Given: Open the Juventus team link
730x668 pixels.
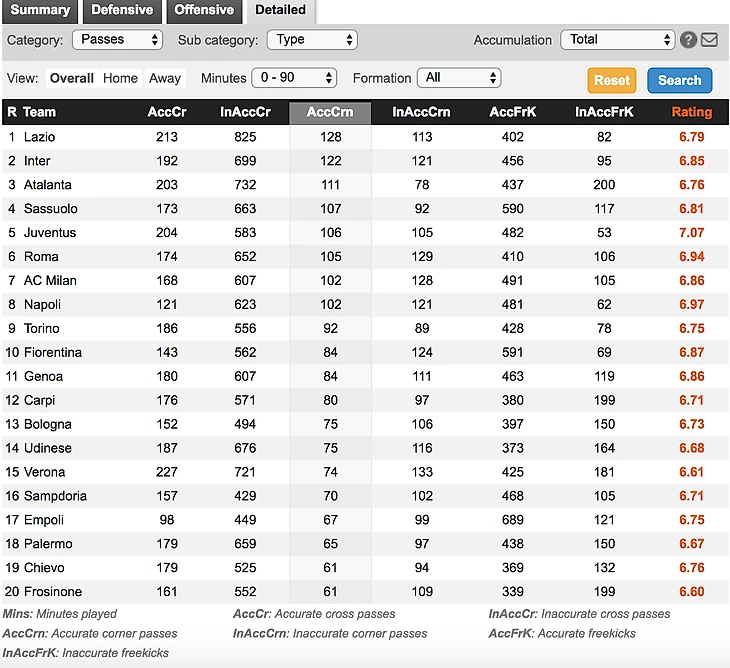Looking at the screenshot, I should pos(50,232).
